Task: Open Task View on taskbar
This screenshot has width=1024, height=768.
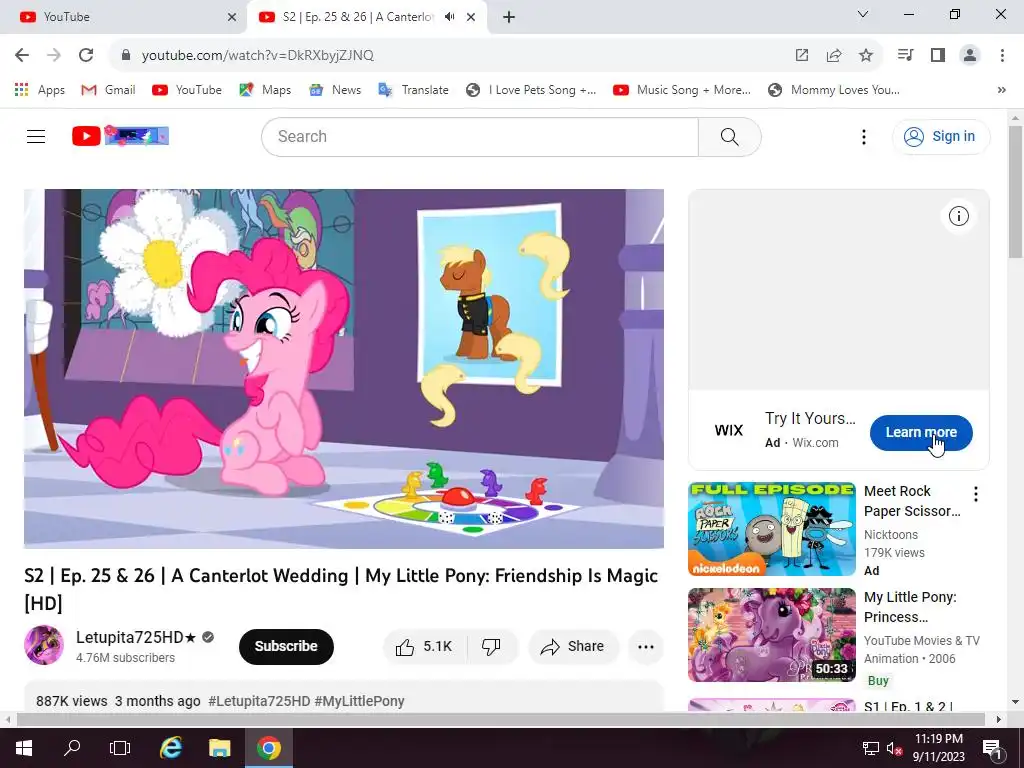Action: point(120,748)
